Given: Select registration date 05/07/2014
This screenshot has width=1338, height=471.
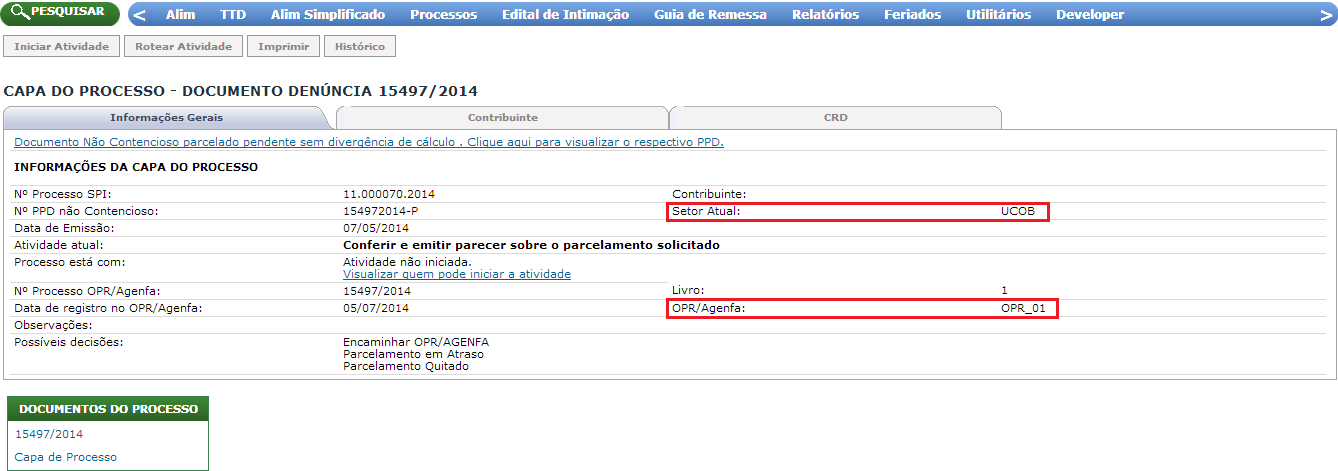Looking at the screenshot, I should [x=376, y=308].
